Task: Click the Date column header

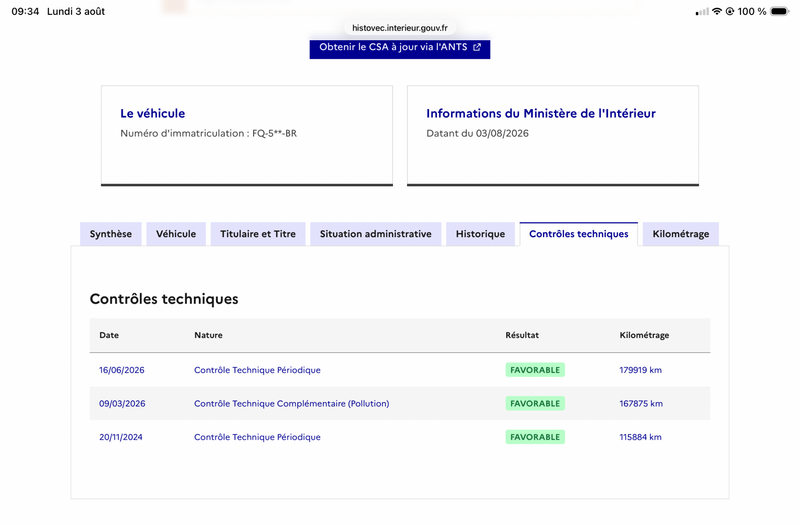Action: (109, 335)
